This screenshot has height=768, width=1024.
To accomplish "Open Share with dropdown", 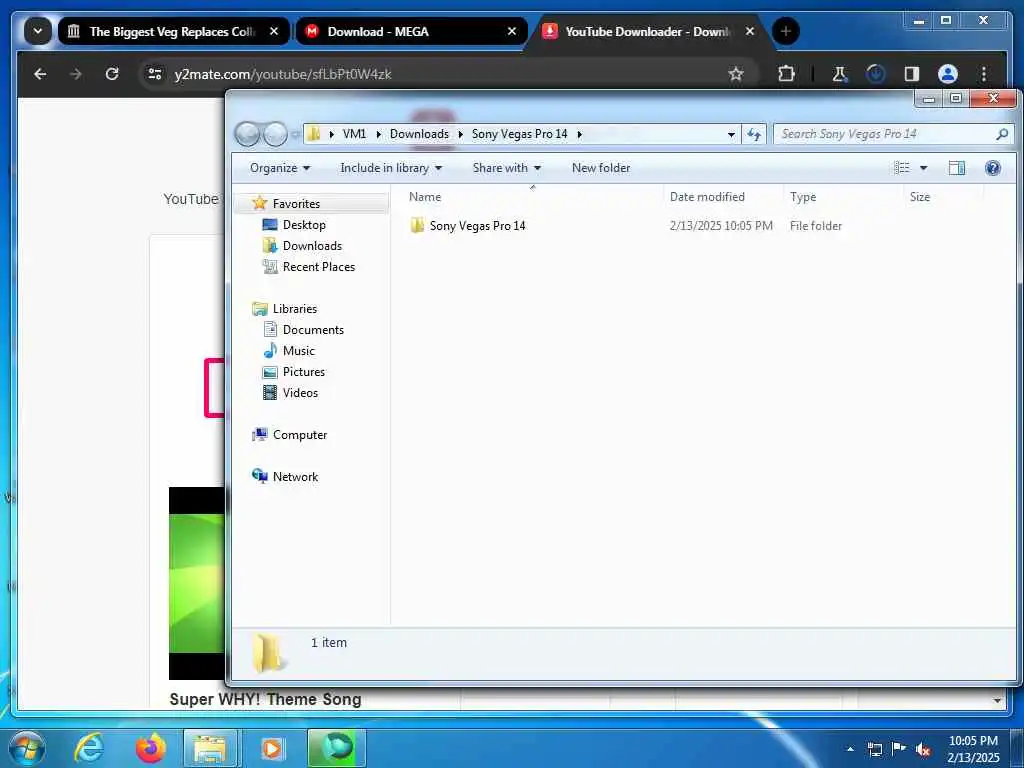I will point(507,168).
